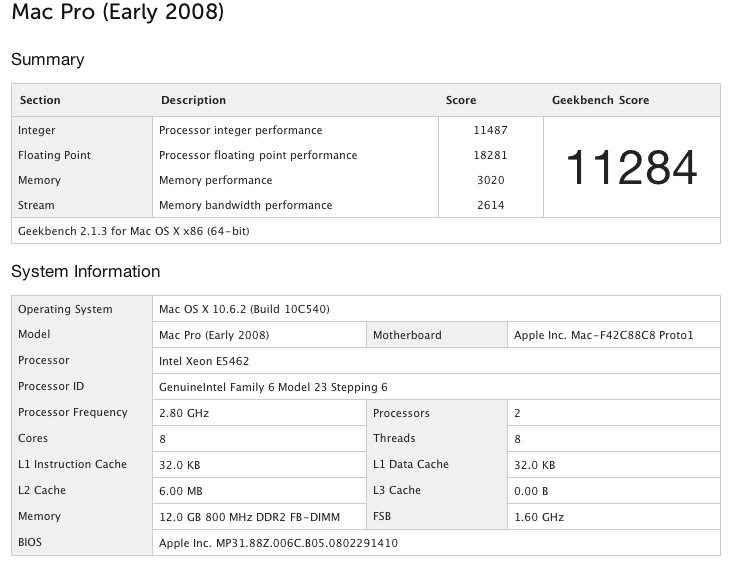Screen dimensions: 730x564
Task: Click the 'Processor ID' label
Action: pos(51,387)
